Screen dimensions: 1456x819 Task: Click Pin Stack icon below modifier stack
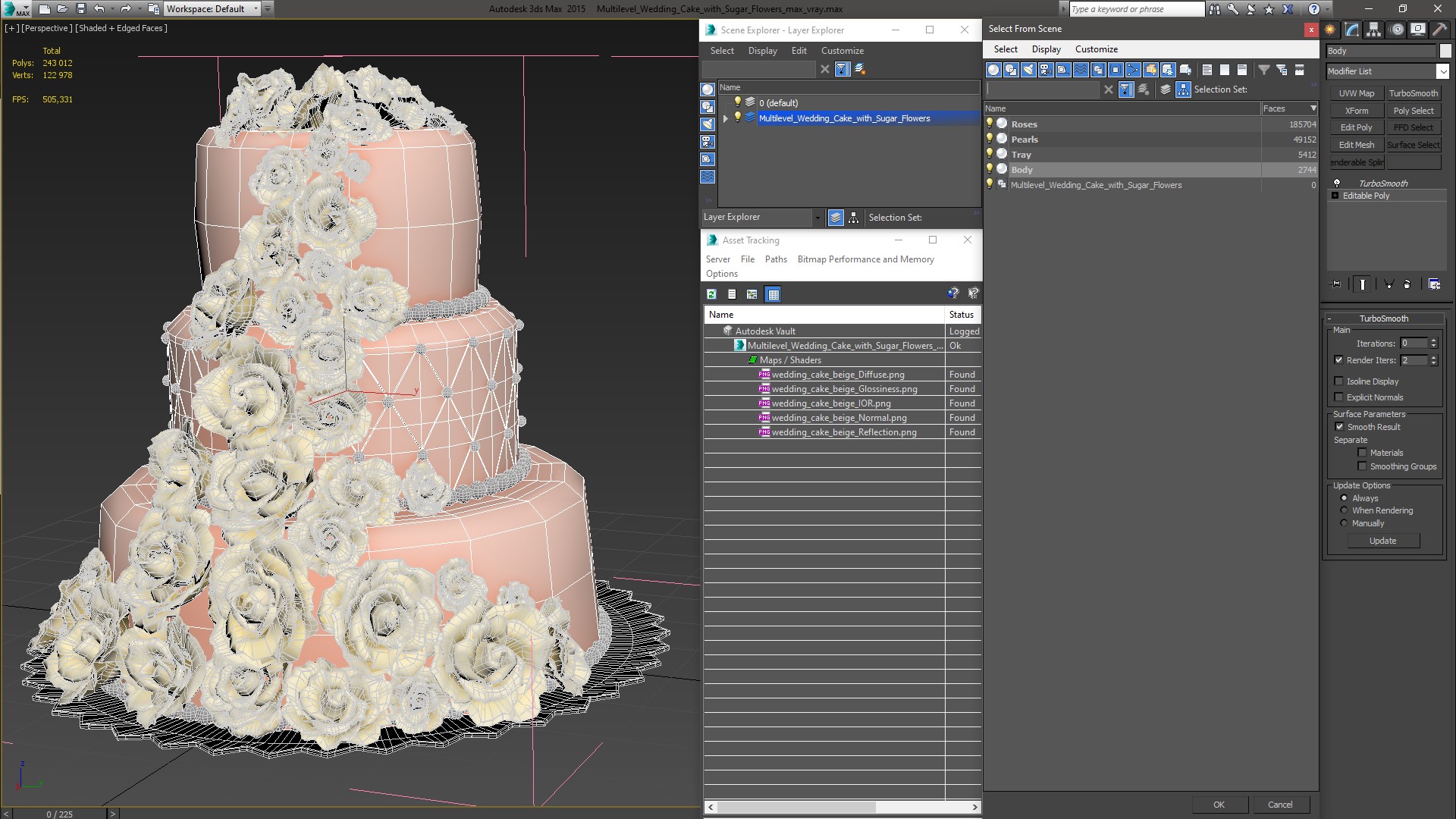[x=1336, y=284]
